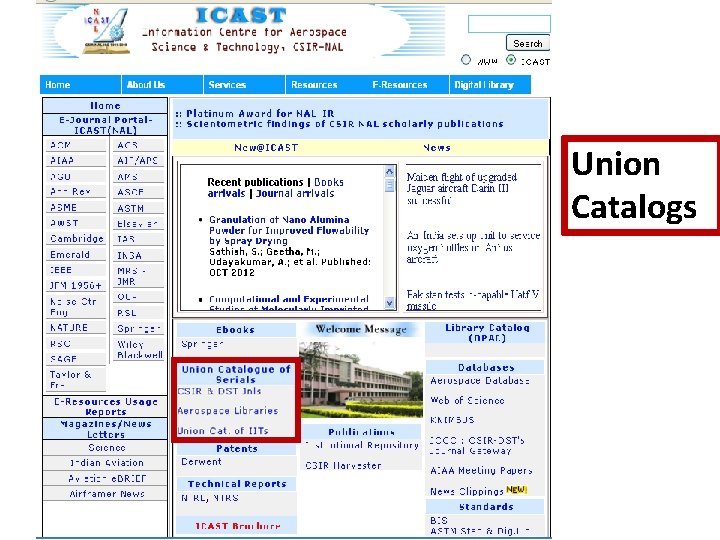
Task: Click the campus building photo
Action: [361, 380]
